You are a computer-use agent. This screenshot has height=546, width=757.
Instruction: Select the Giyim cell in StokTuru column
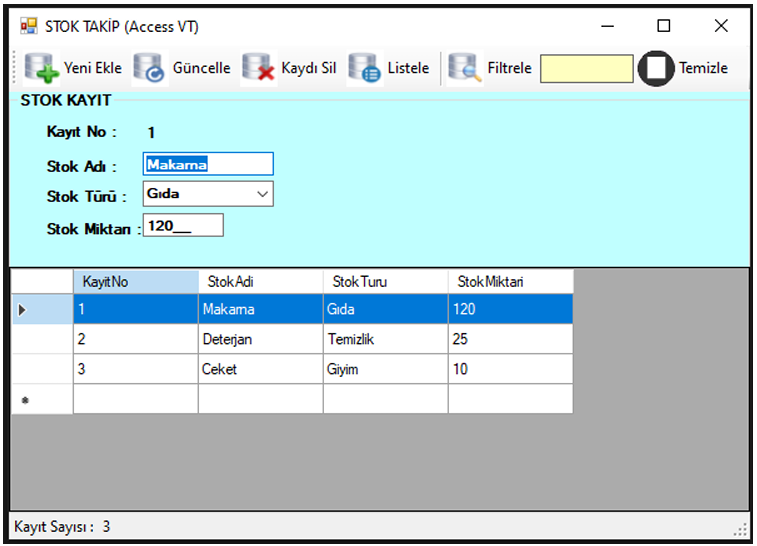click(x=385, y=370)
